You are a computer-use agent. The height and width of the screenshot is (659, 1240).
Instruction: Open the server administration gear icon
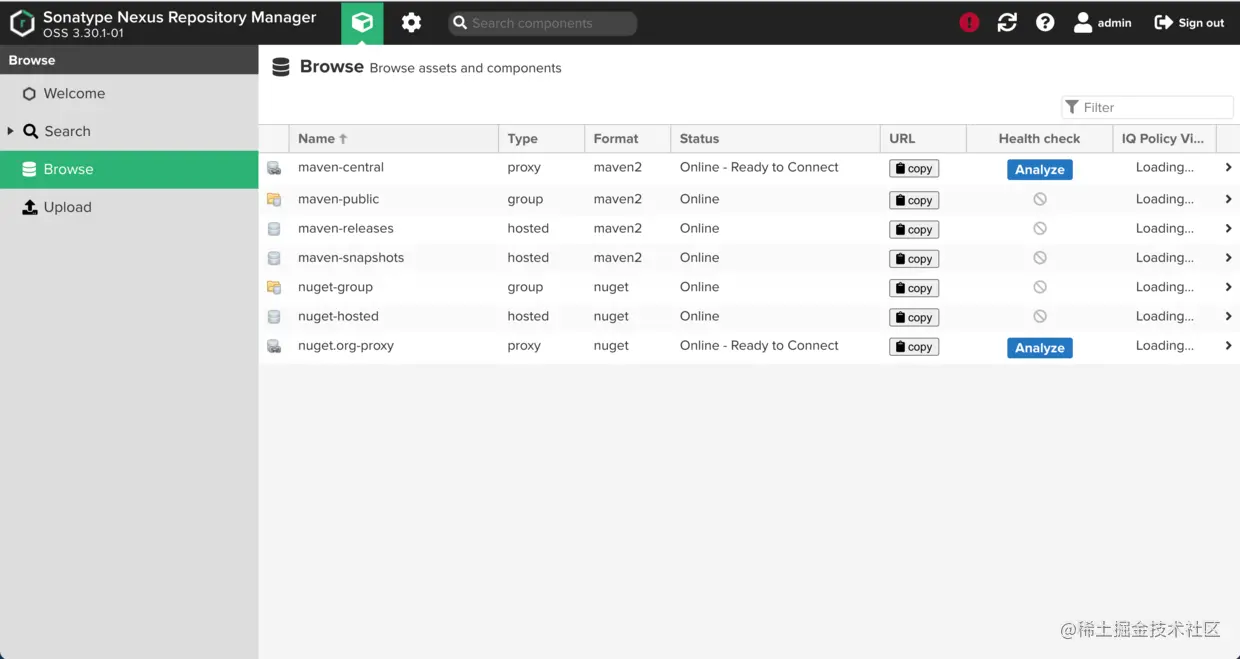(x=410, y=22)
